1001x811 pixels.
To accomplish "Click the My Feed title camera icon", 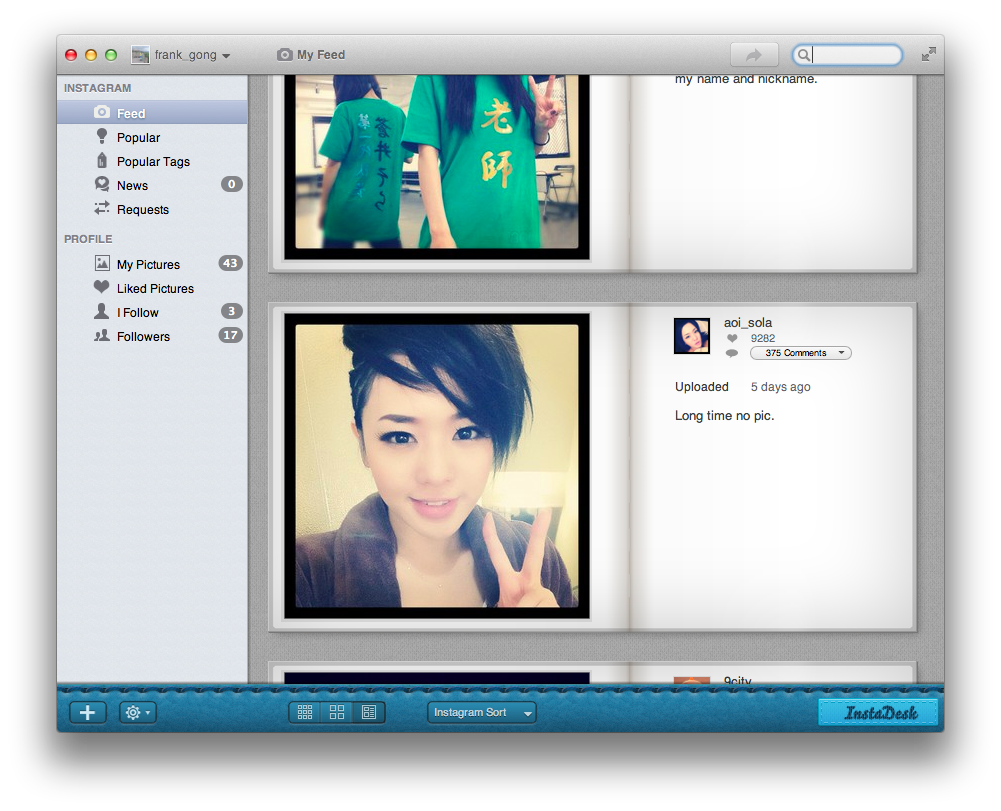I will point(285,55).
